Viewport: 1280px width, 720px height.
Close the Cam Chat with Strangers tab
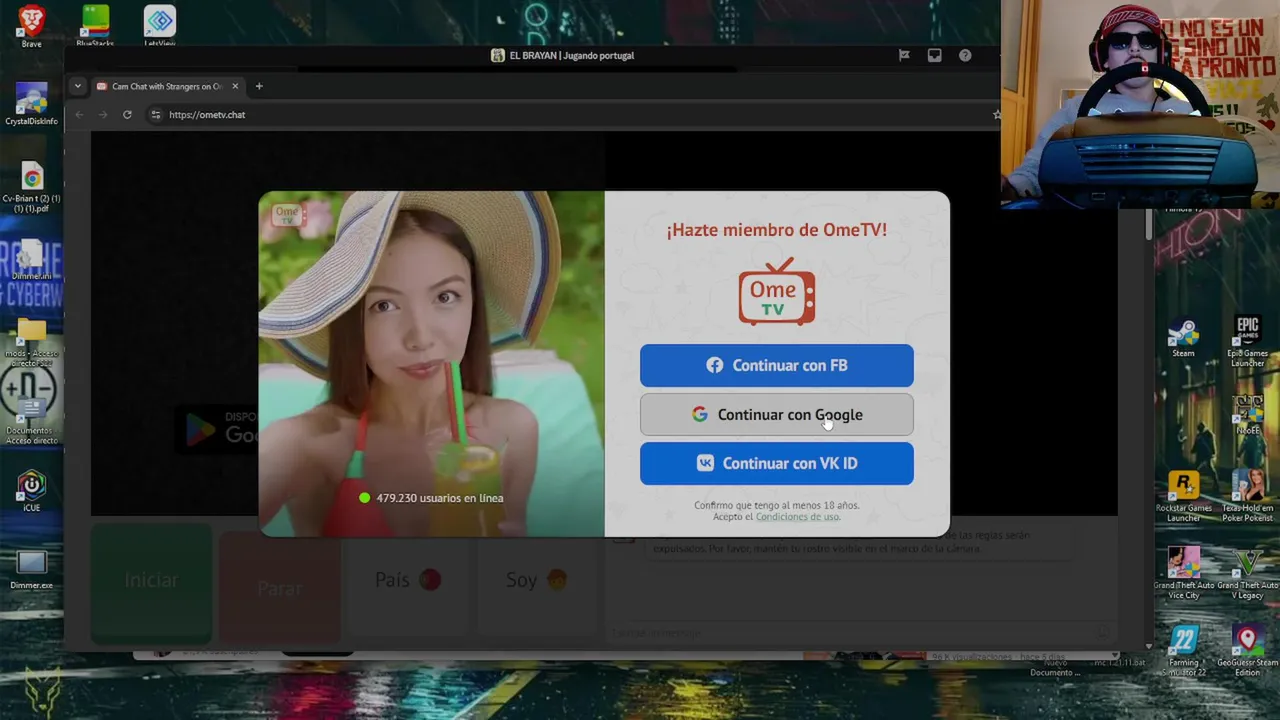(x=235, y=86)
